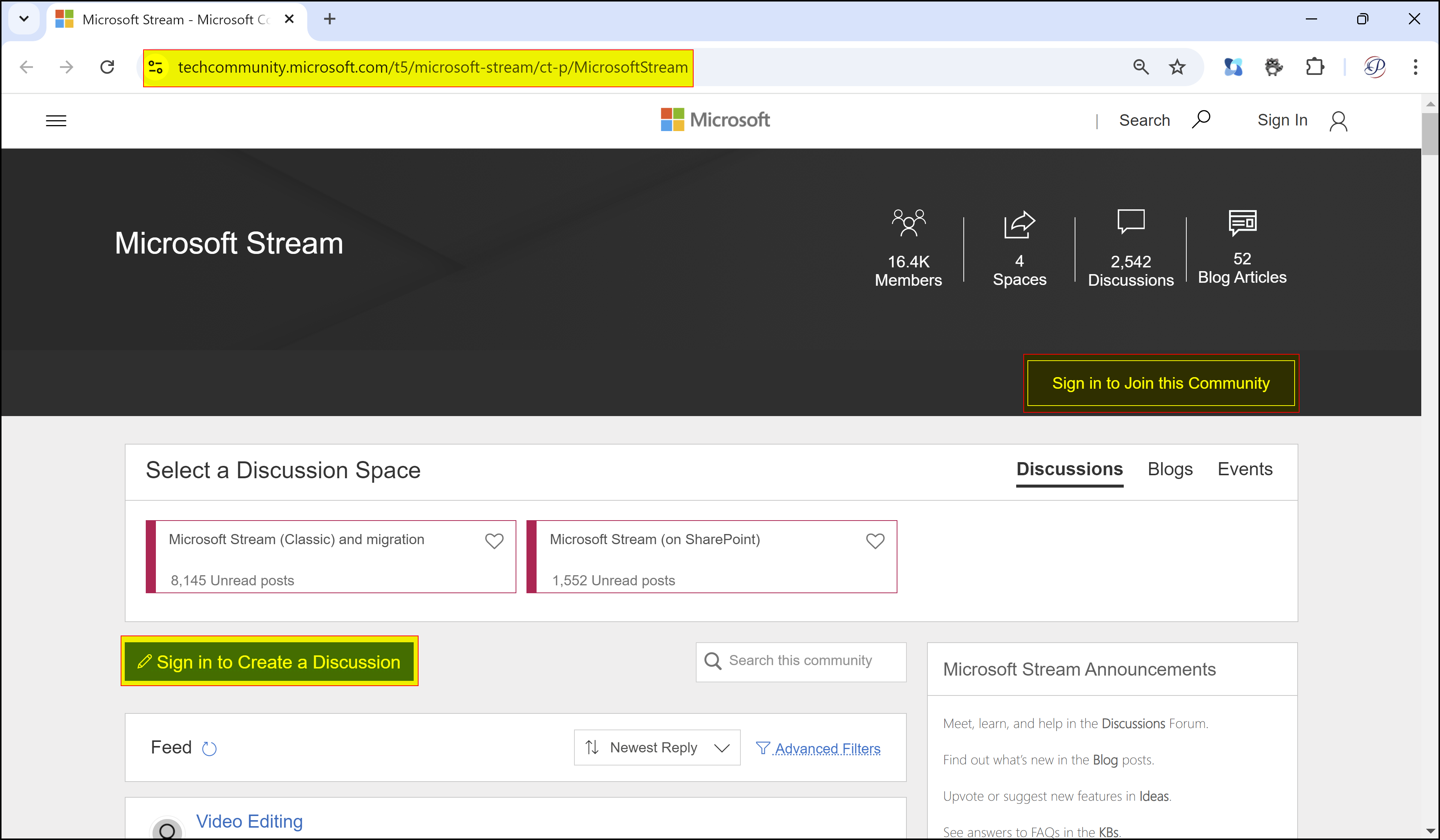
Task: Click the Members people icon
Action: (908, 223)
